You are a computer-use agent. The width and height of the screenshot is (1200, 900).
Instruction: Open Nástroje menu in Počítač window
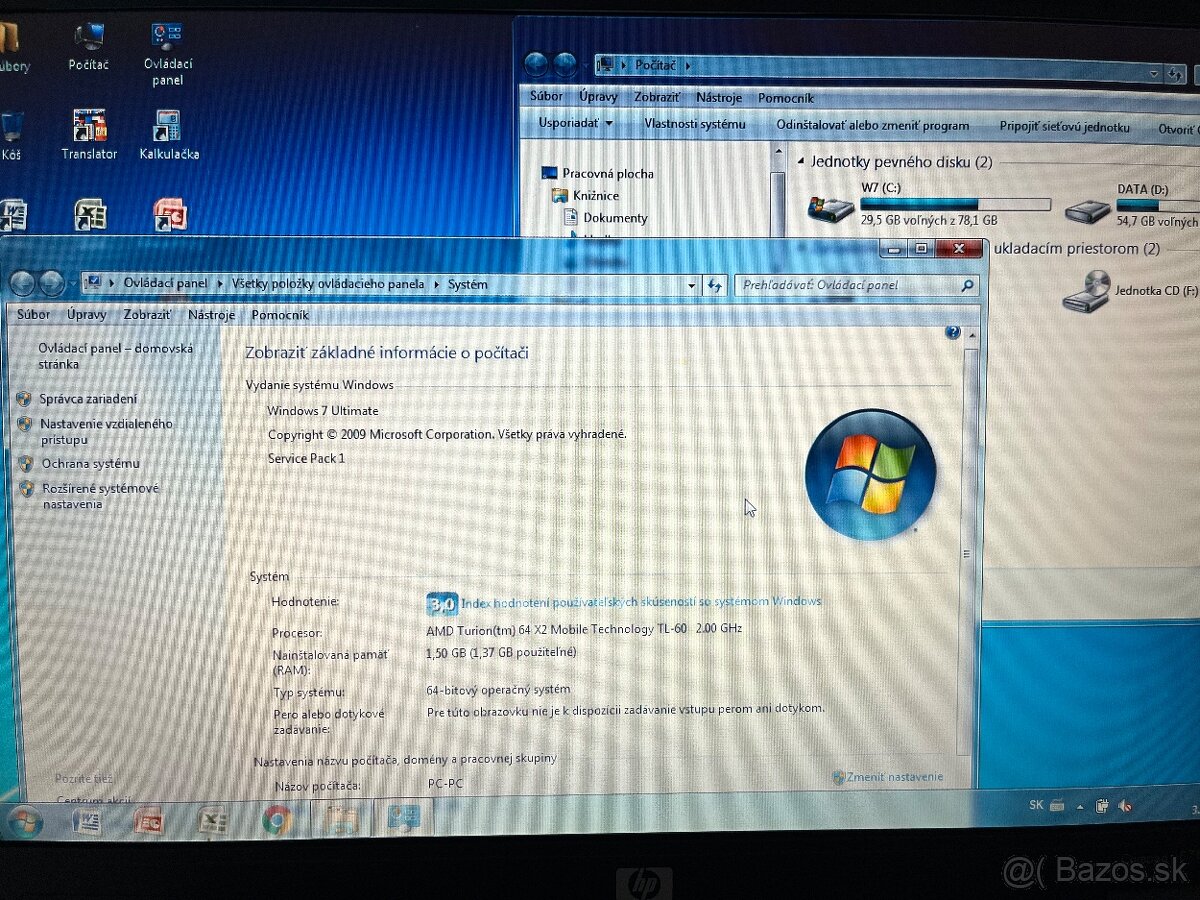[719, 97]
